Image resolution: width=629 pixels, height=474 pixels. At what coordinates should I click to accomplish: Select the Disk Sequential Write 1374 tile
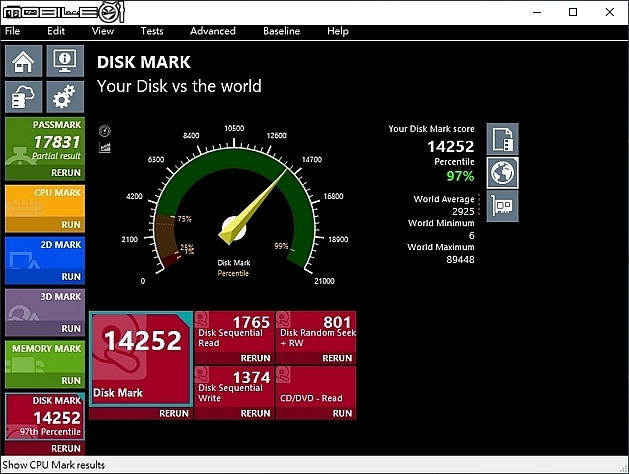tap(234, 387)
